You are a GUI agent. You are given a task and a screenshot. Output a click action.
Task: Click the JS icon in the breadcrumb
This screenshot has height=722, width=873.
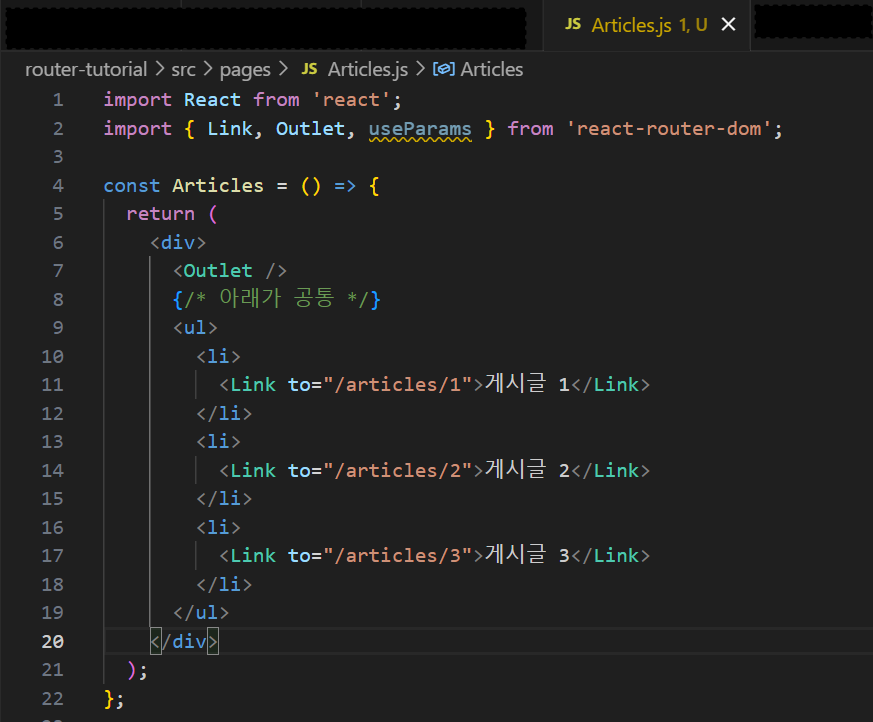coord(310,69)
